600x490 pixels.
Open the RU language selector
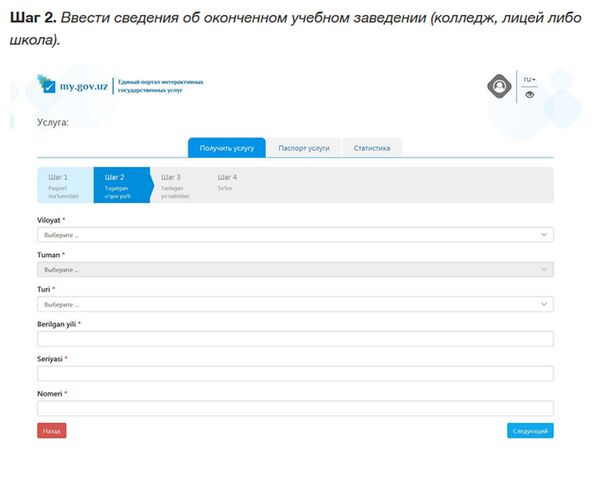coord(530,79)
